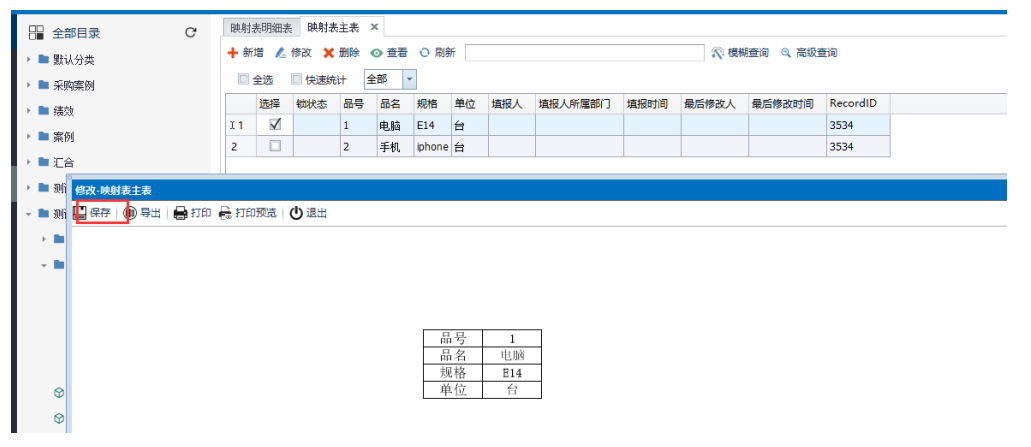
Task: Check the checkbox in row 2
Action: (275, 146)
